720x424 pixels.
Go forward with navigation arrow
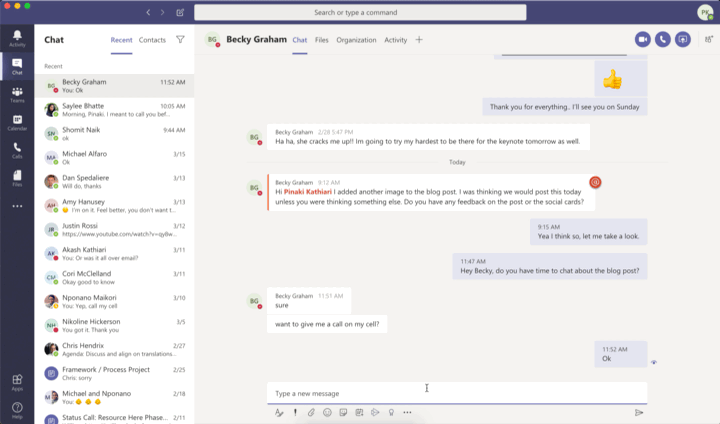[163, 12]
